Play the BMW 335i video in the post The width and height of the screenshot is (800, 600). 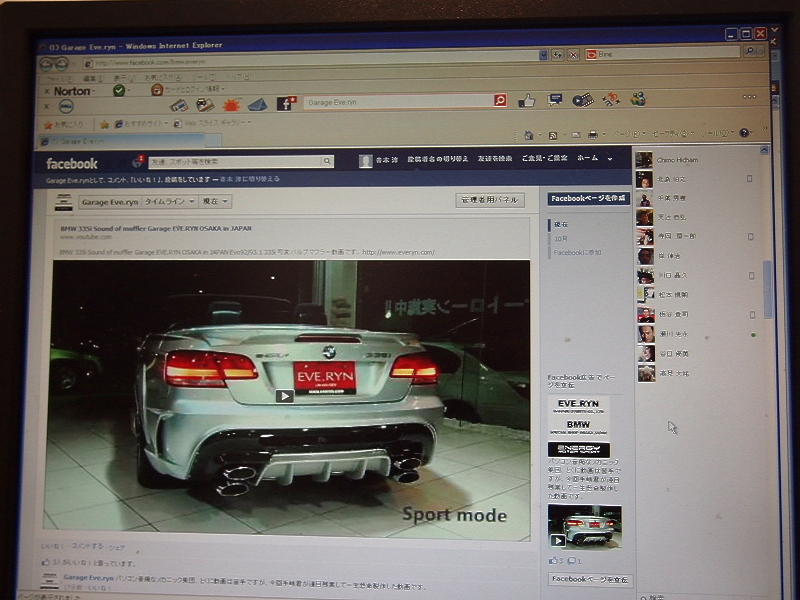click(x=284, y=395)
